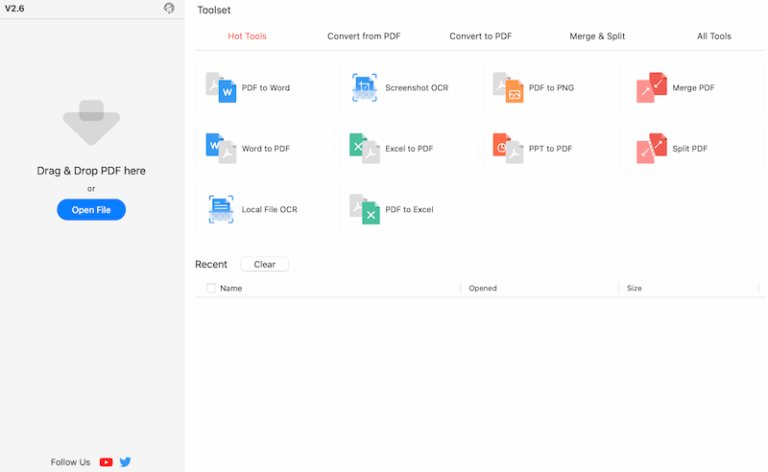
Task: Open the PDF to Word tool icon
Action: point(221,88)
